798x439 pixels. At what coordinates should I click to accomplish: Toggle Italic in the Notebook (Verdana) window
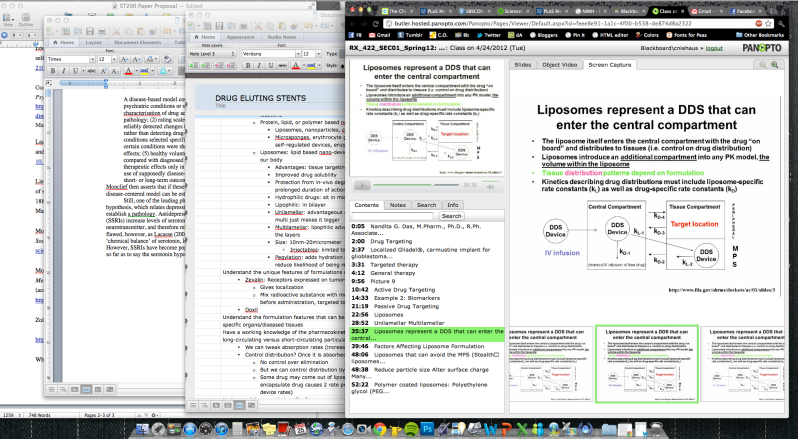(x=259, y=66)
